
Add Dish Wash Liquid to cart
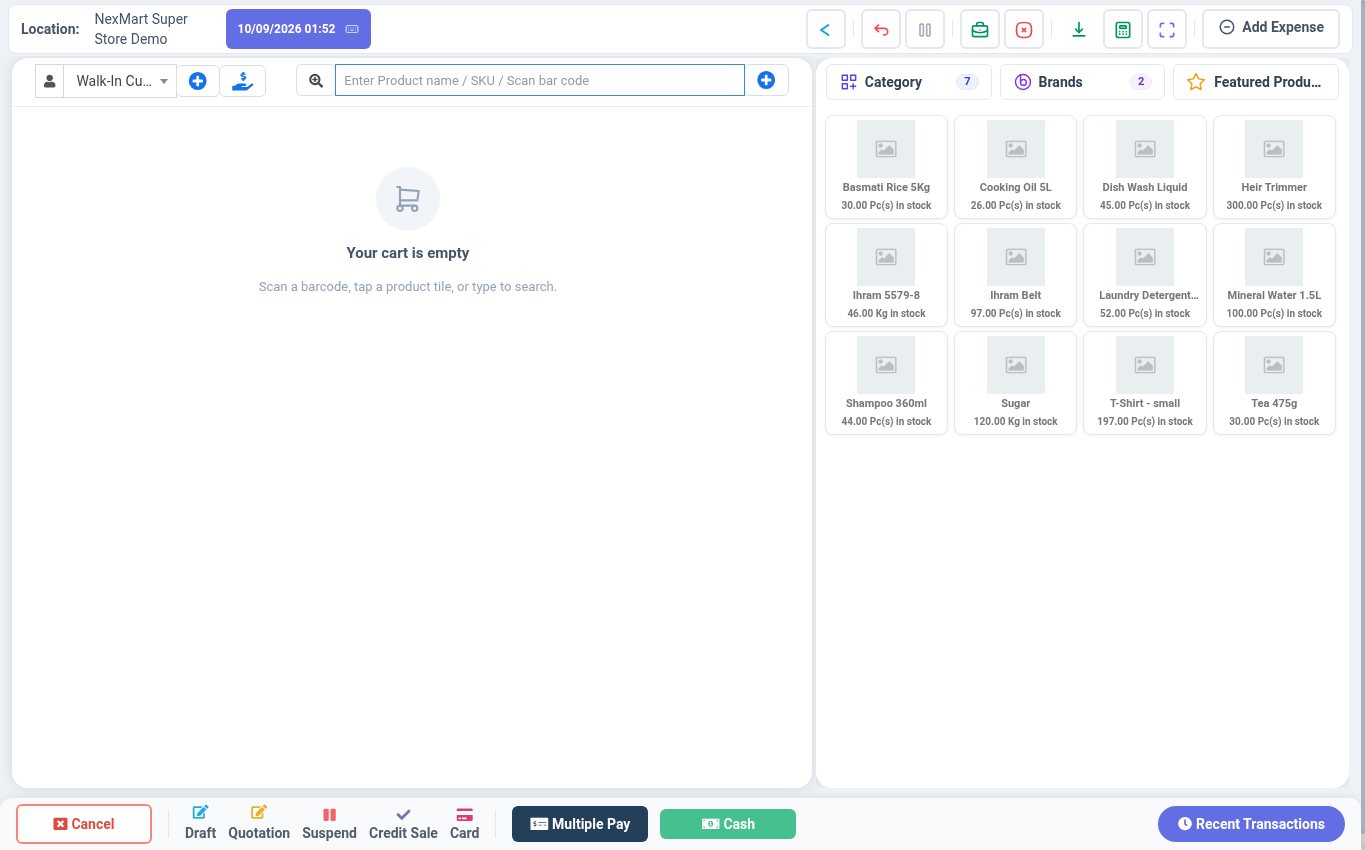pyautogui.click(x=1145, y=166)
